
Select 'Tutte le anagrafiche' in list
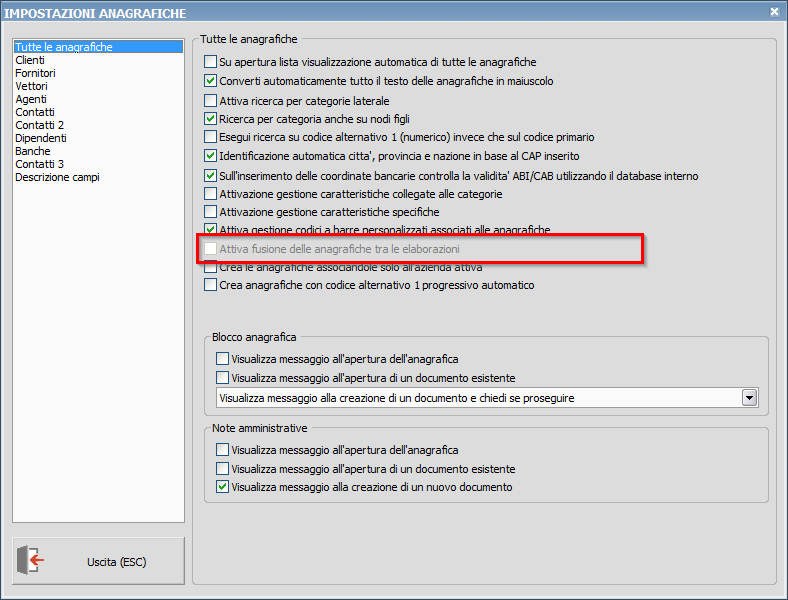[98, 47]
